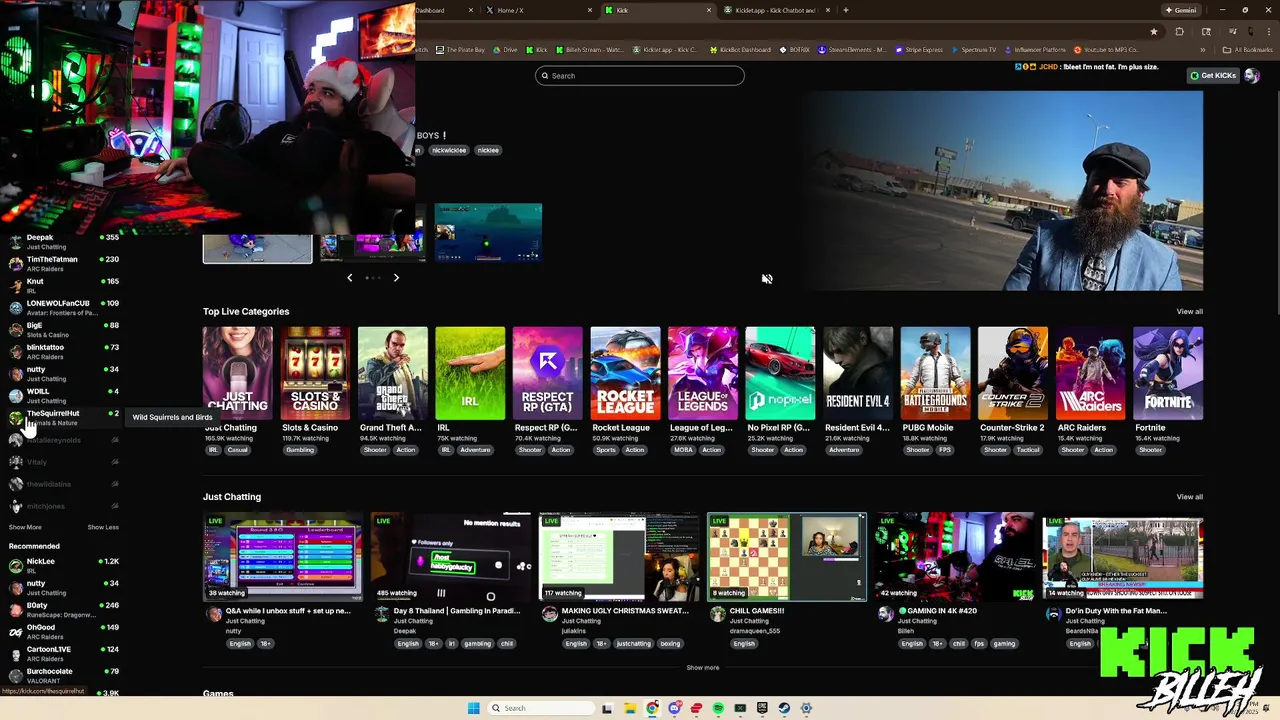Open the KickBot Dashboard bookmark
This screenshot has height=720, width=1280.
[740, 49]
